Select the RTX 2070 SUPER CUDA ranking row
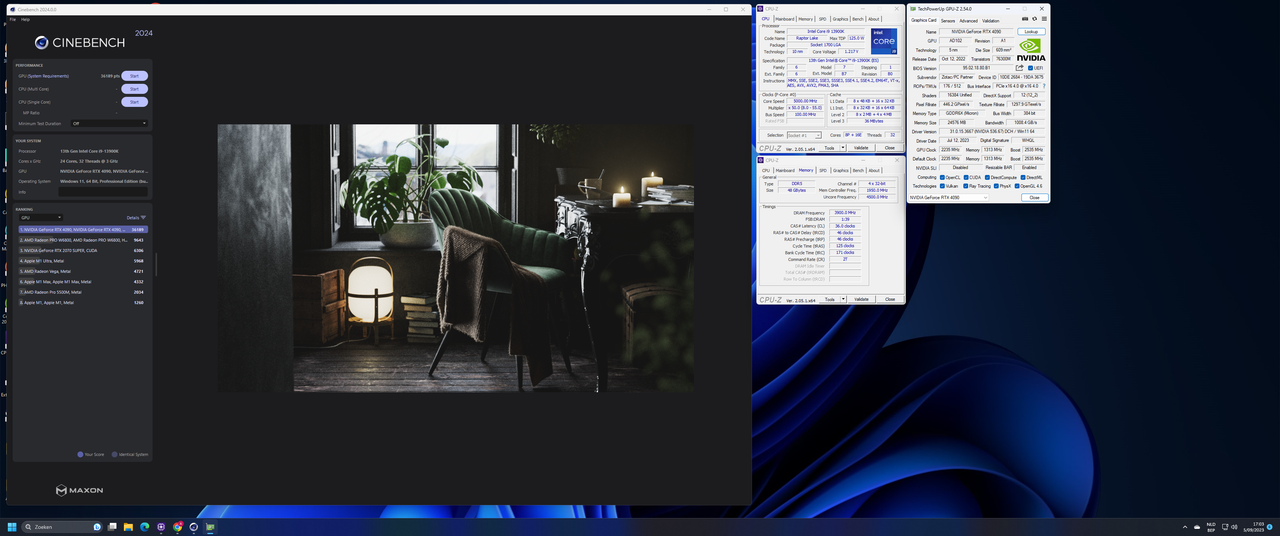This screenshot has height=536, width=1280. 83,250
